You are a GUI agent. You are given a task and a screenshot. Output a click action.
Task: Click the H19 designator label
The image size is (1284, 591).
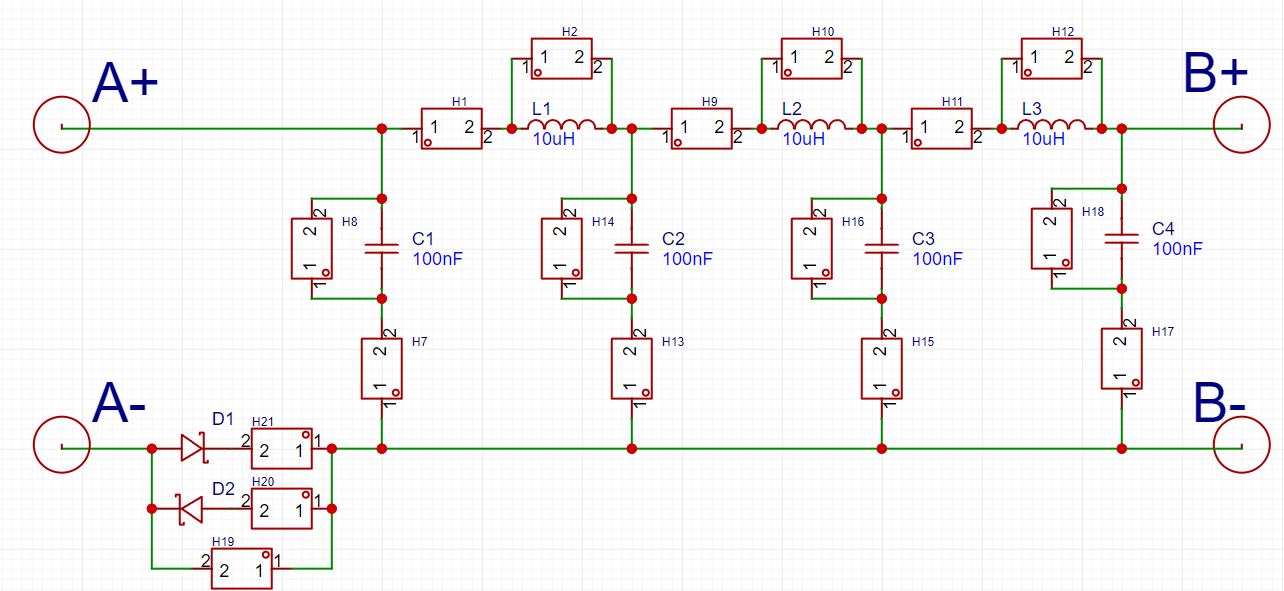click(222, 541)
